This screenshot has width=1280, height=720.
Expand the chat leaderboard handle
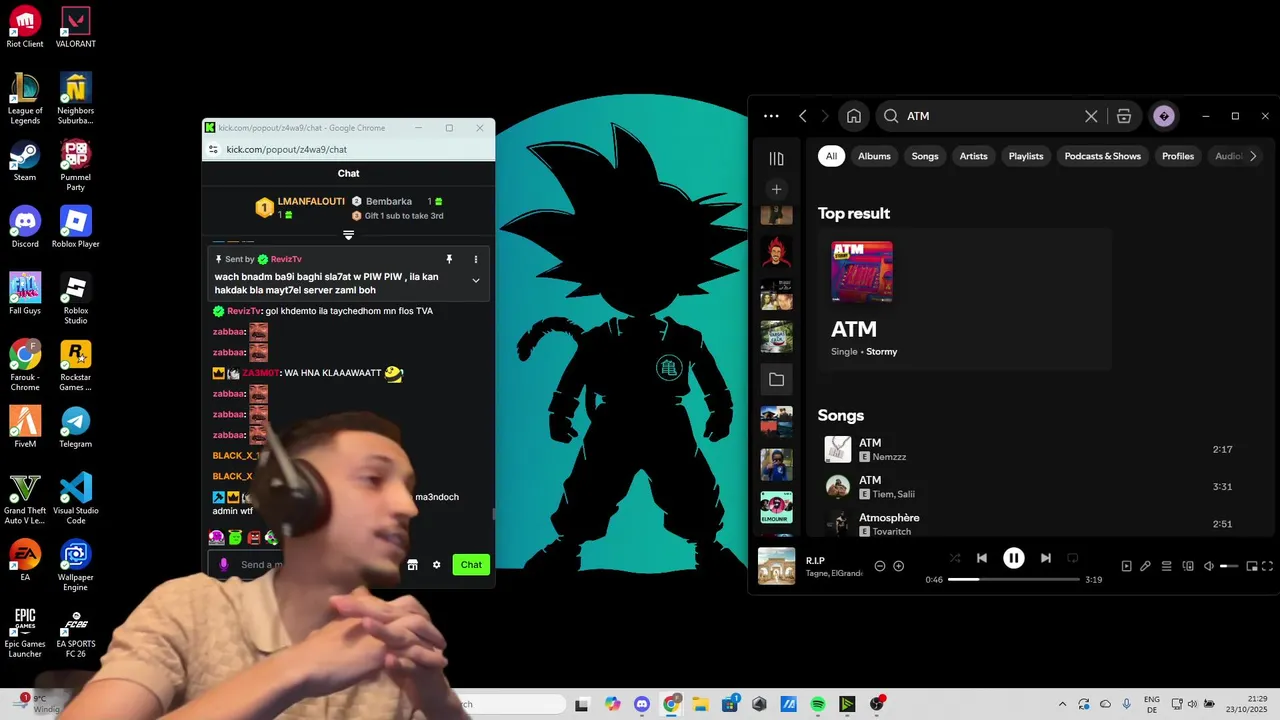click(x=348, y=235)
